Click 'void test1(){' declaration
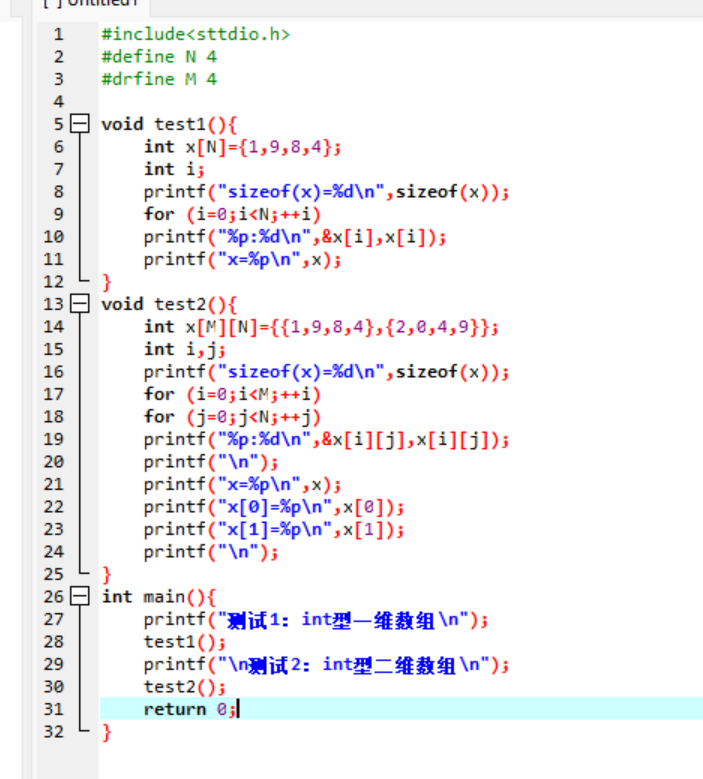Image resolution: width=703 pixels, height=779 pixels. click(169, 124)
